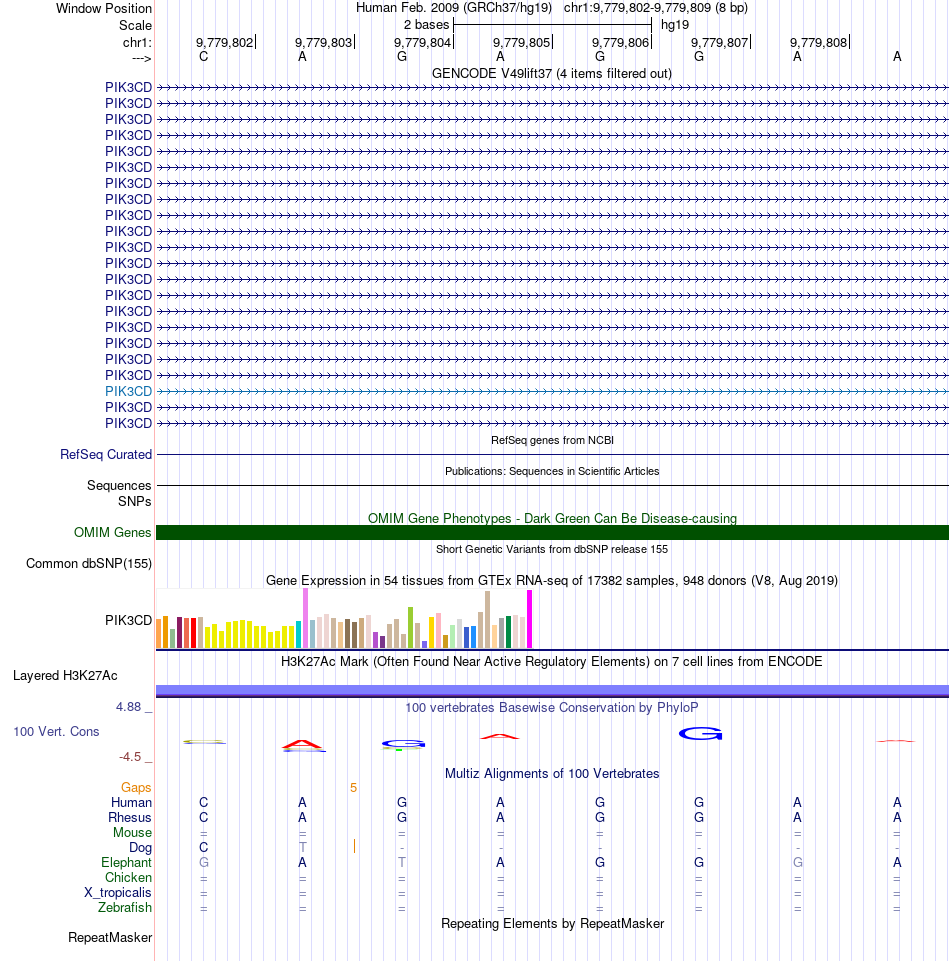
Task: Click the GENCODE V49lift37 track title
Action: tap(552, 74)
